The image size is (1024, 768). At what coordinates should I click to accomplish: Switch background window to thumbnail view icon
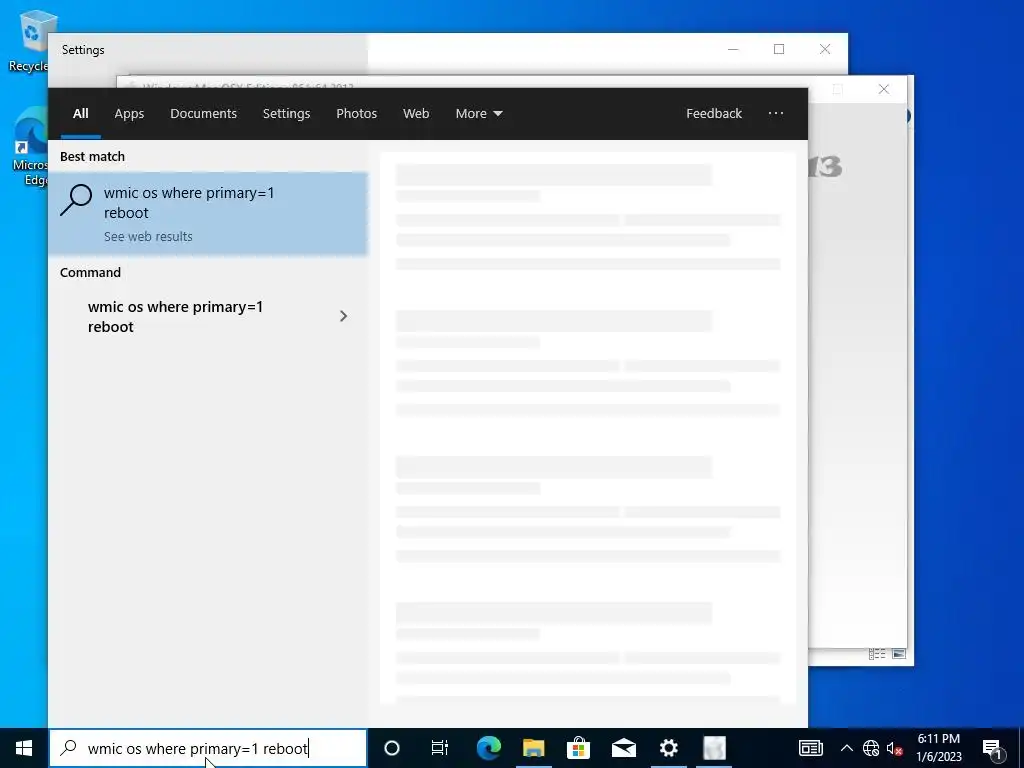tap(899, 654)
